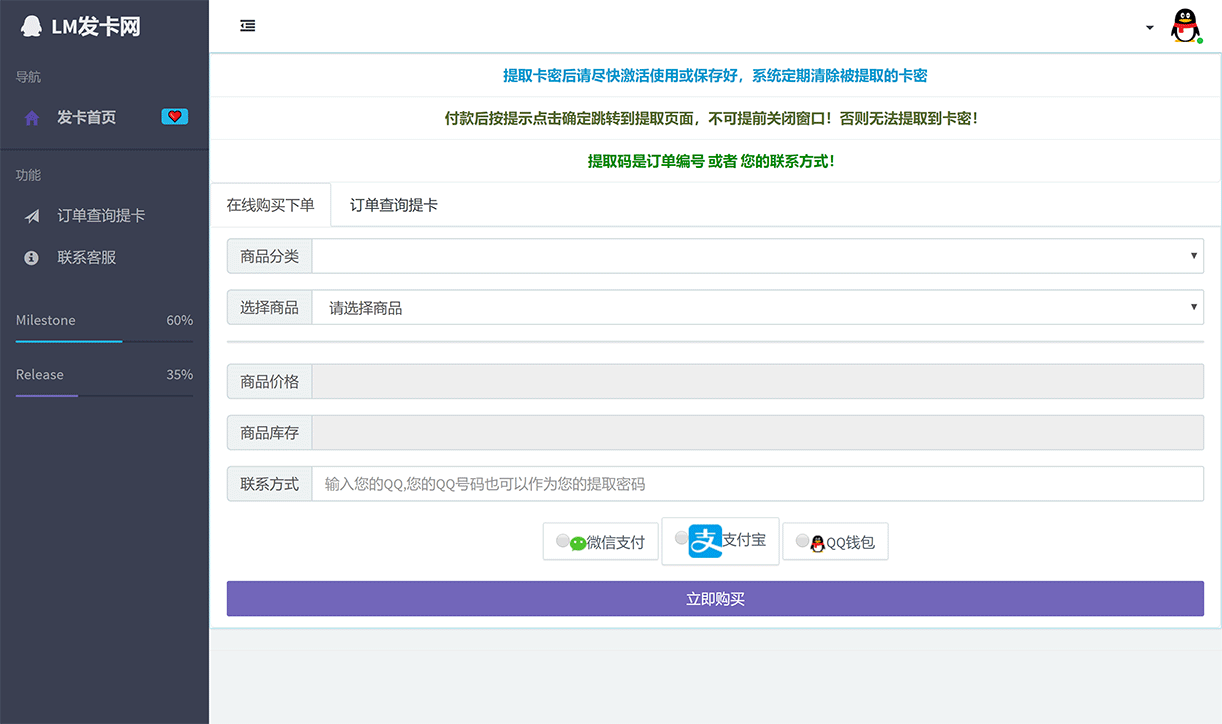Open the caret dropdown in top navigation bar
Viewport: 1222px width, 724px height.
[x=1149, y=28]
